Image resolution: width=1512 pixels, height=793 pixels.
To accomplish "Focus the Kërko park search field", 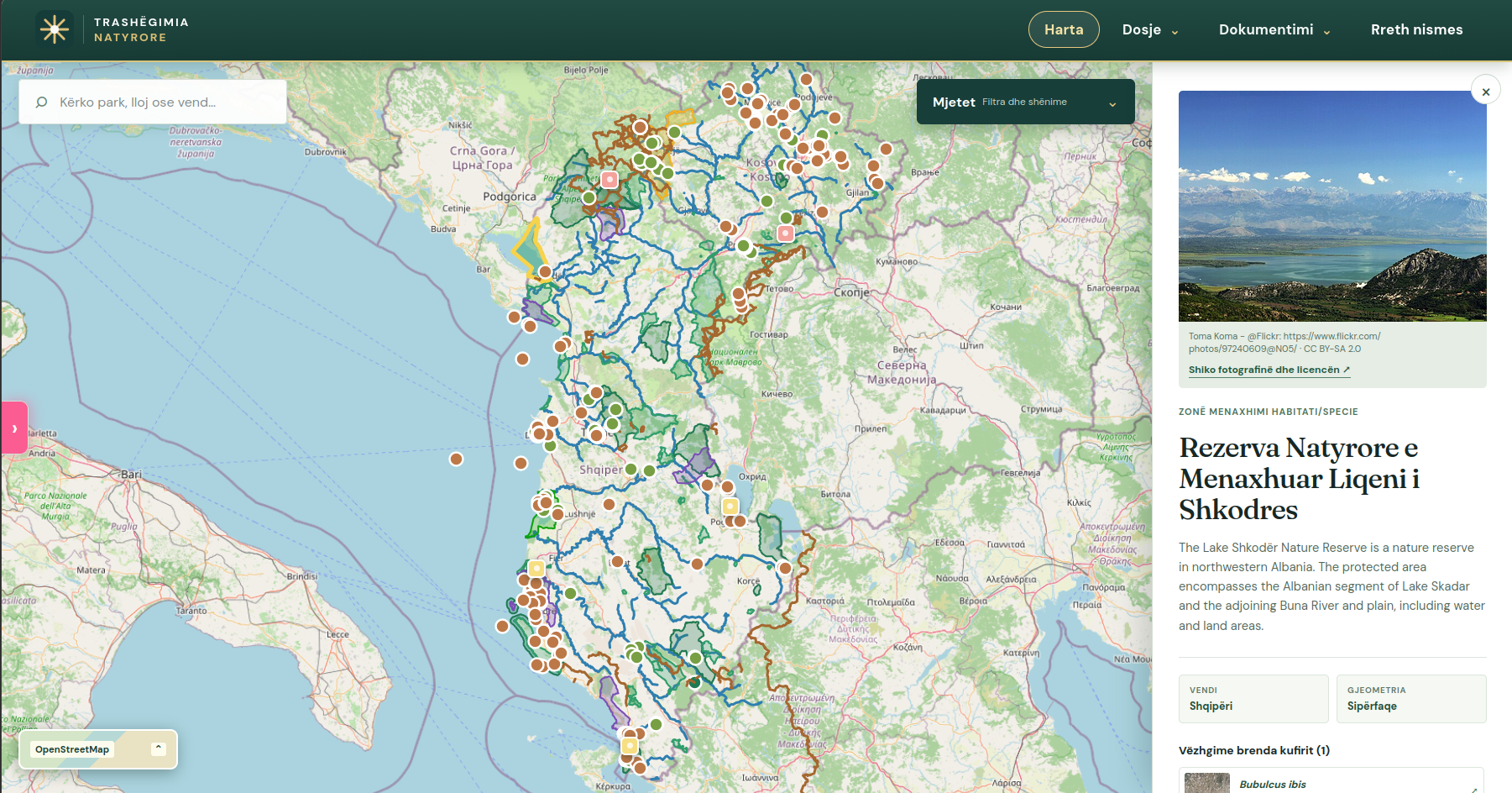I will [153, 102].
